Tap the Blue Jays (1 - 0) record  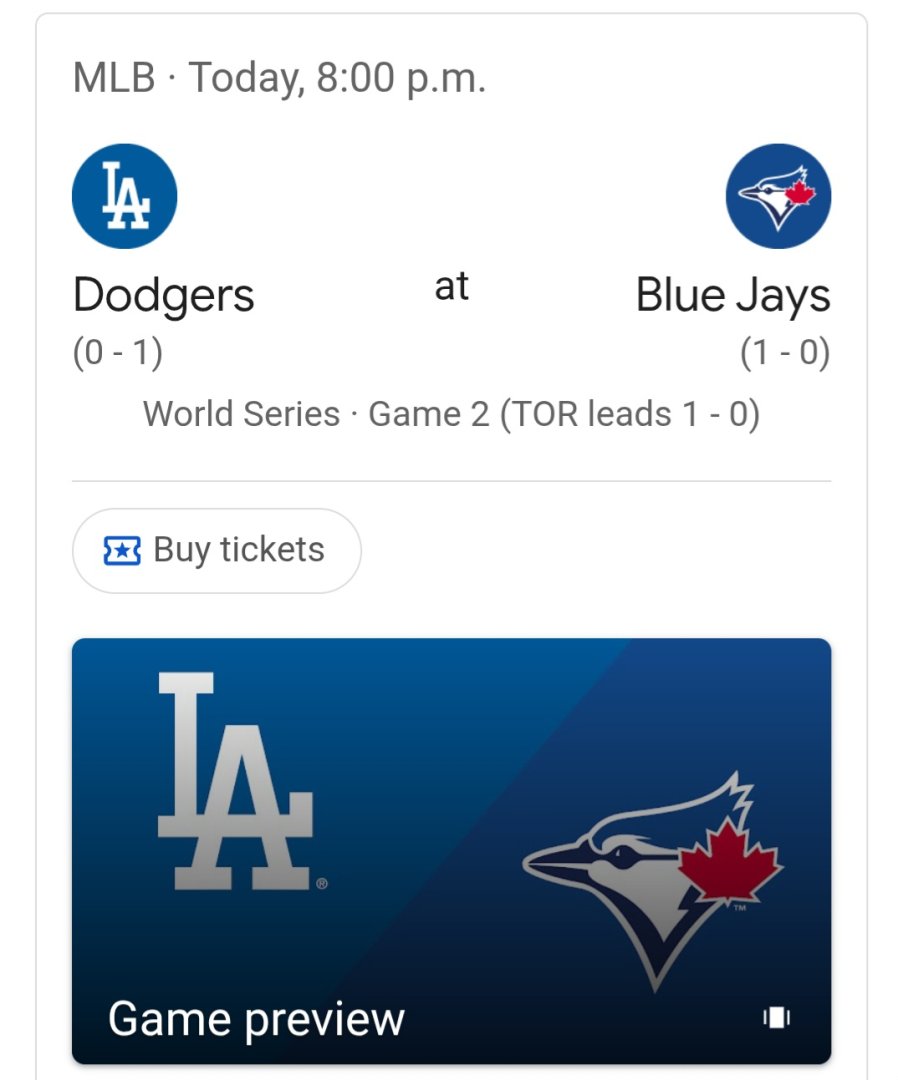(x=785, y=354)
